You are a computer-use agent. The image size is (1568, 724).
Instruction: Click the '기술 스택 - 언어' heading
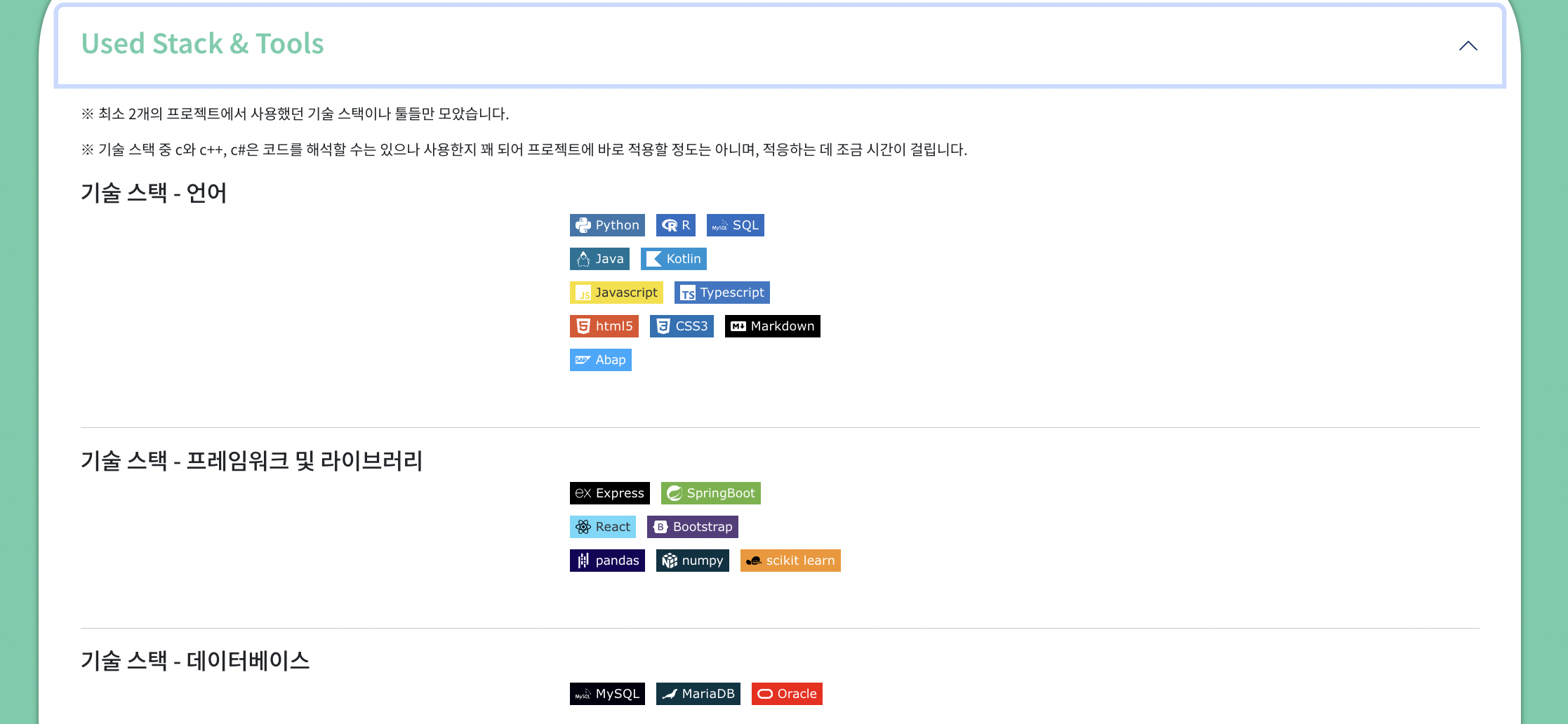point(154,193)
